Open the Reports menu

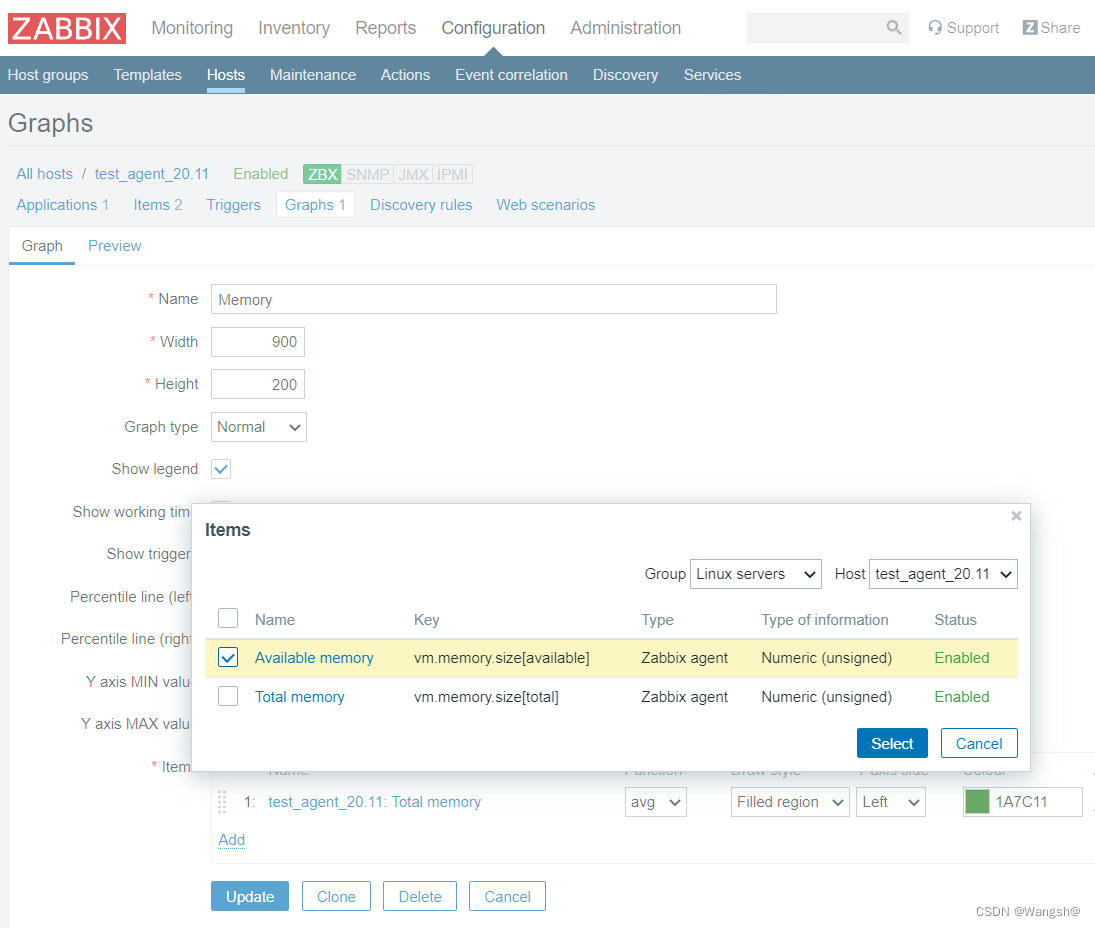coord(385,28)
